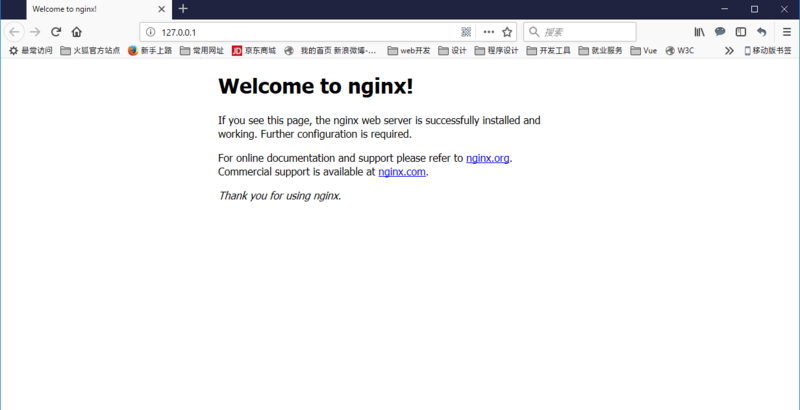This screenshot has height=410, width=800.
Task: Click the search magnifier icon
Action: pyautogui.click(x=534, y=32)
